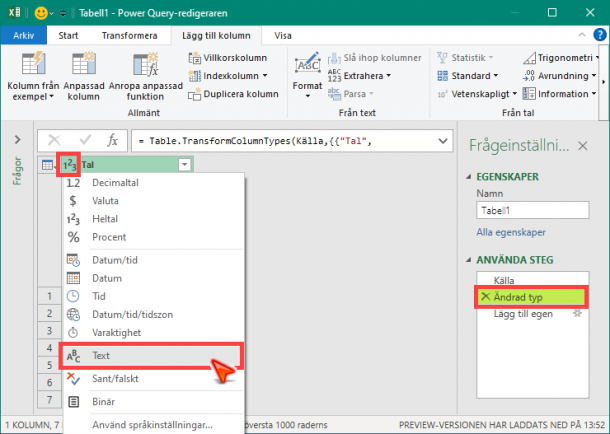Select the Ändrad typ step
The height and width of the screenshot is (434, 610).
pyautogui.click(x=531, y=298)
